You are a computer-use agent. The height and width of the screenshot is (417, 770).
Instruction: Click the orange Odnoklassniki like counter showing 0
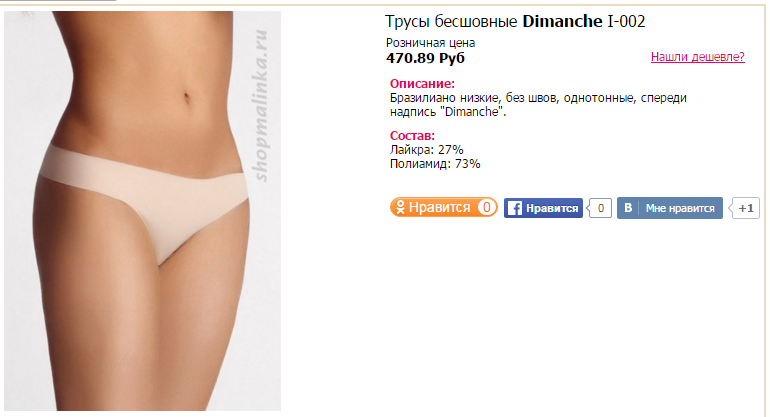click(x=486, y=207)
